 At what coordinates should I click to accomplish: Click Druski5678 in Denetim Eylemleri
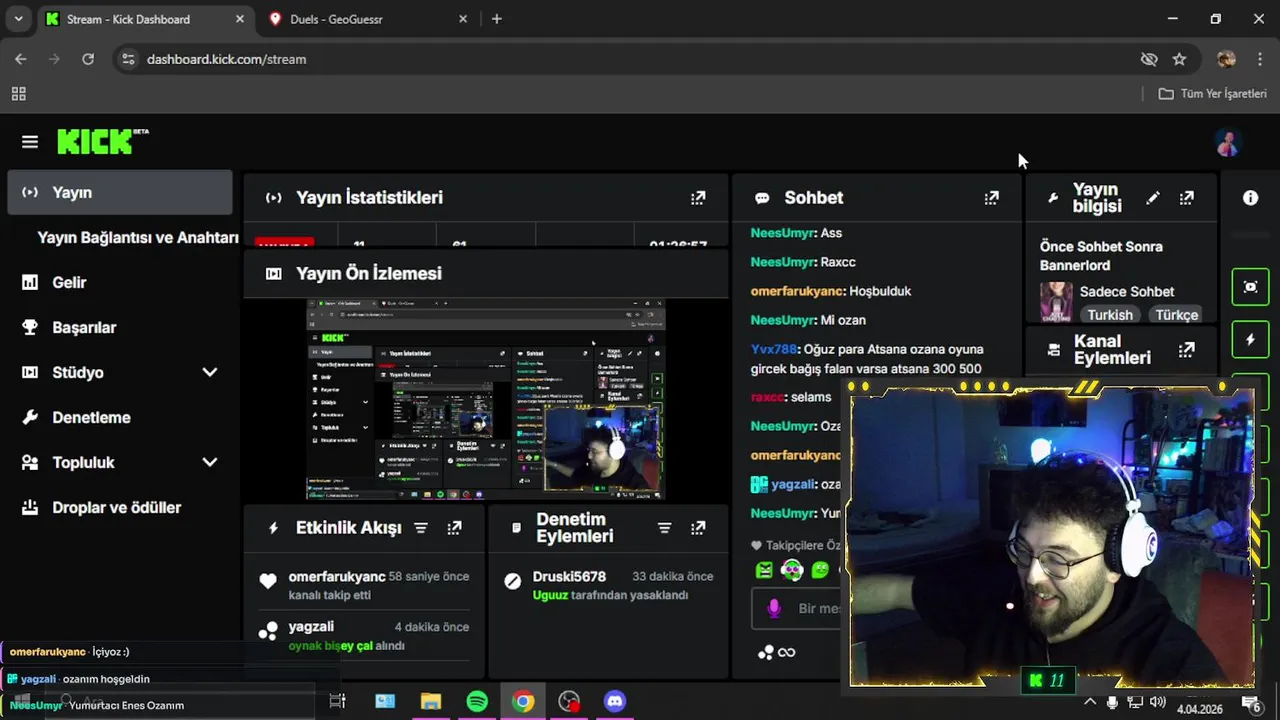[569, 576]
